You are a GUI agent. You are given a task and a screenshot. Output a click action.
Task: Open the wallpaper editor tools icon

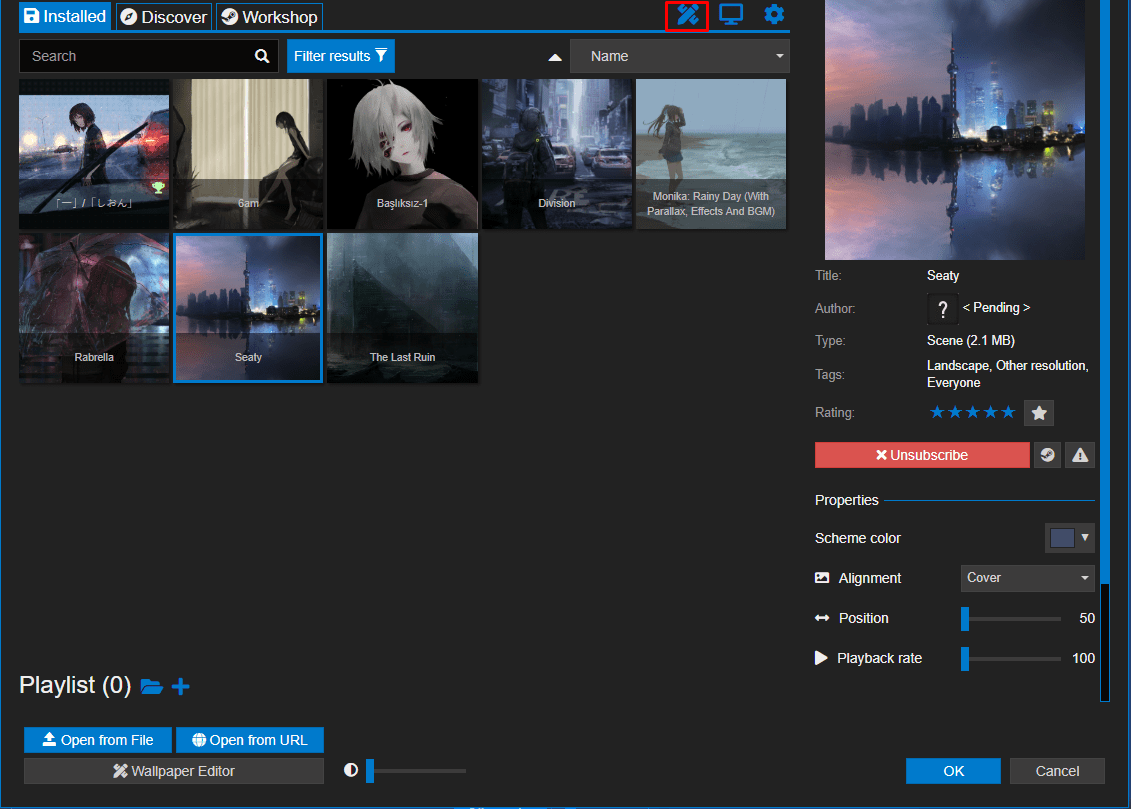[x=687, y=15]
